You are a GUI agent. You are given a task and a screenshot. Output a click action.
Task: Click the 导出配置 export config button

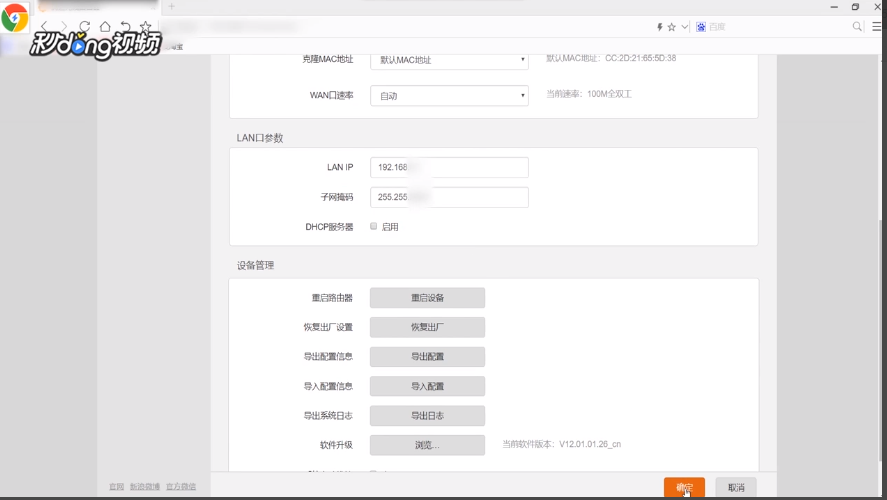[427, 357]
